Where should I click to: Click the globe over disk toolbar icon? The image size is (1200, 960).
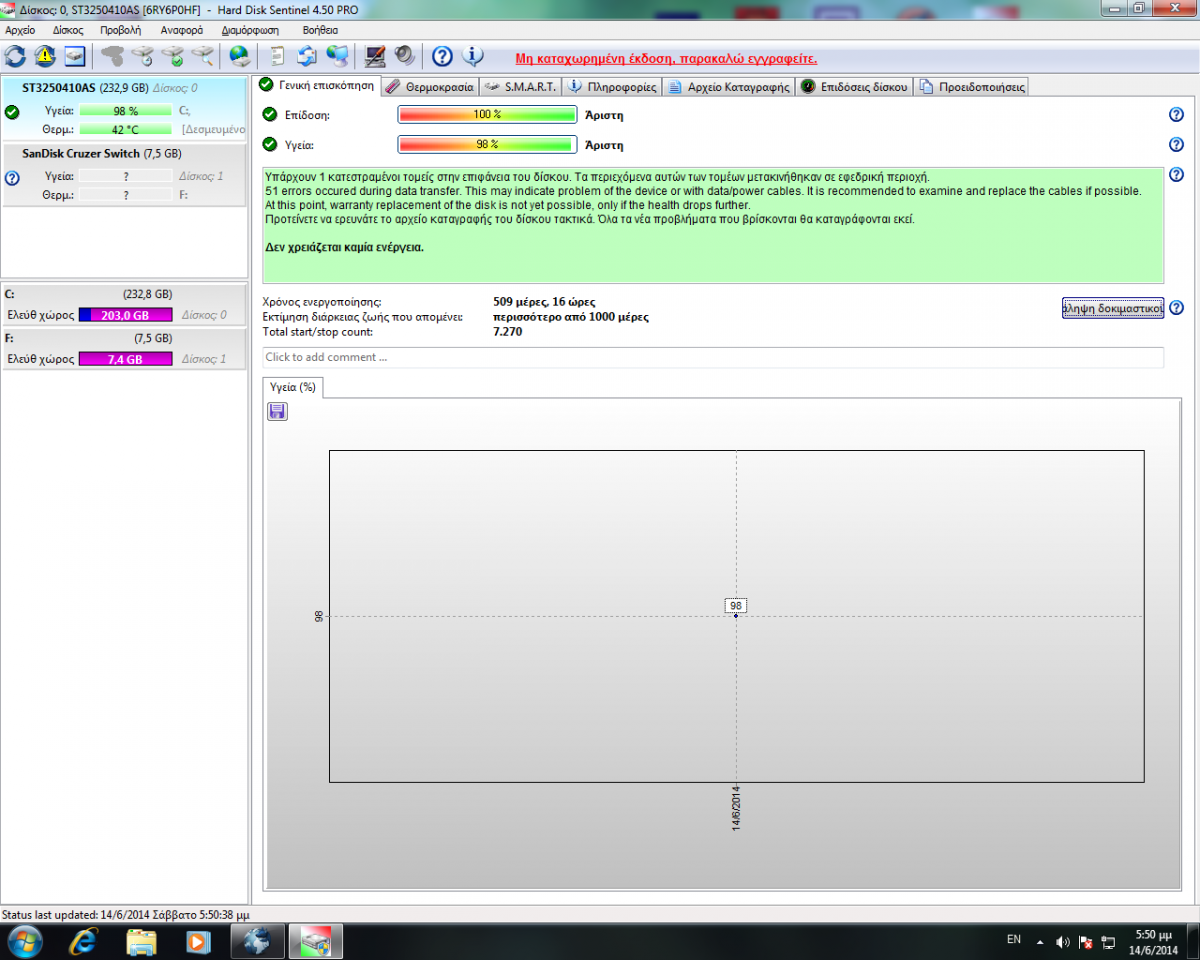pos(239,56)
